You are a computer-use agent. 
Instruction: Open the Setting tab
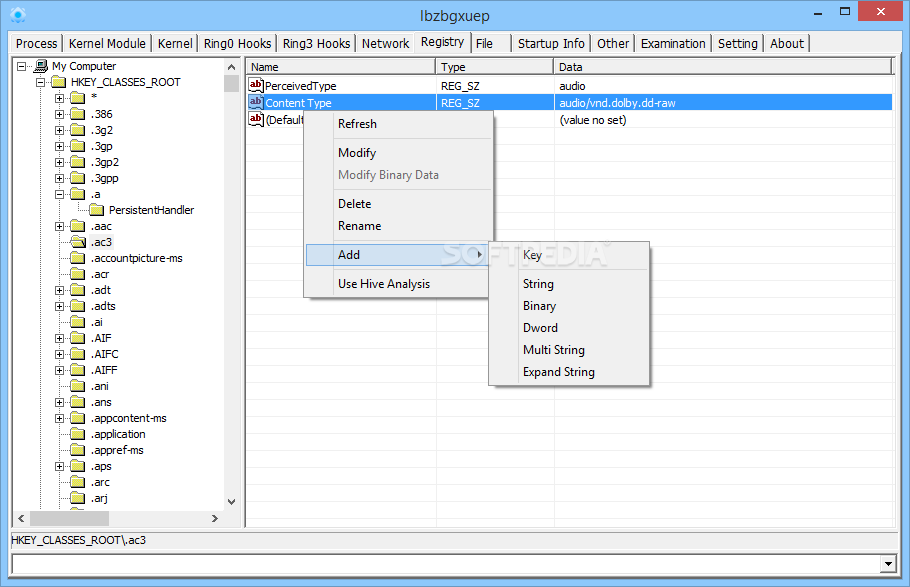(x=738, y=44)
